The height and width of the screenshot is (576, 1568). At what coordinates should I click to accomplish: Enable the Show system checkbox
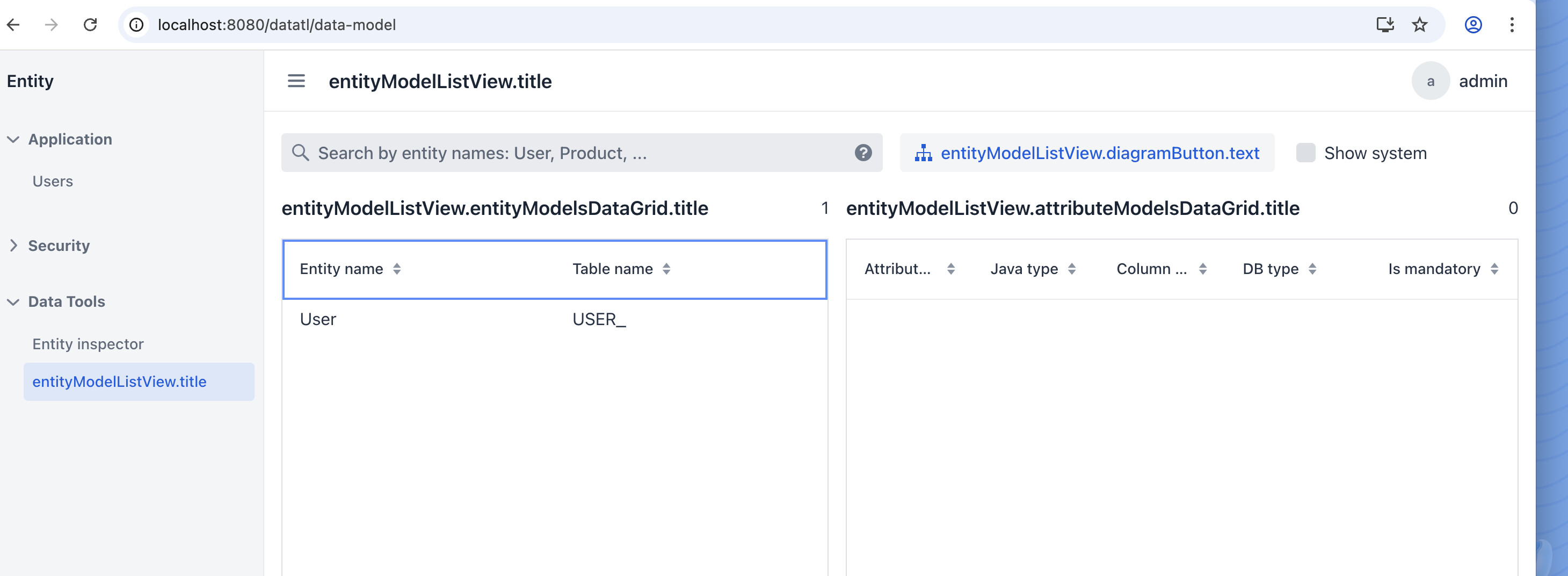click(x=1305, y=153)
